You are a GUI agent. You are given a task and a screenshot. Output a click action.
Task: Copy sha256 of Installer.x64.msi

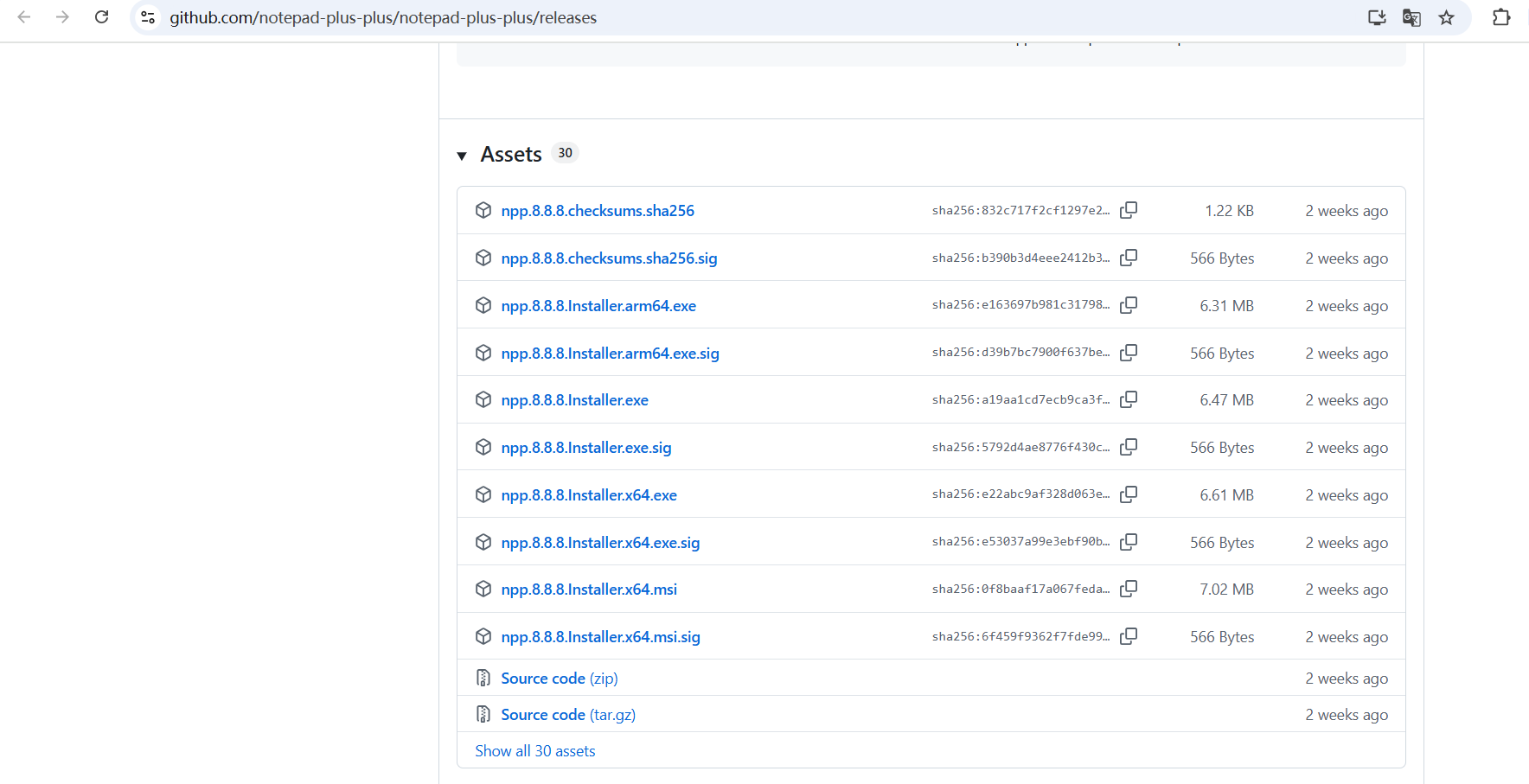pyautogui.click(x=1129, y=589)
